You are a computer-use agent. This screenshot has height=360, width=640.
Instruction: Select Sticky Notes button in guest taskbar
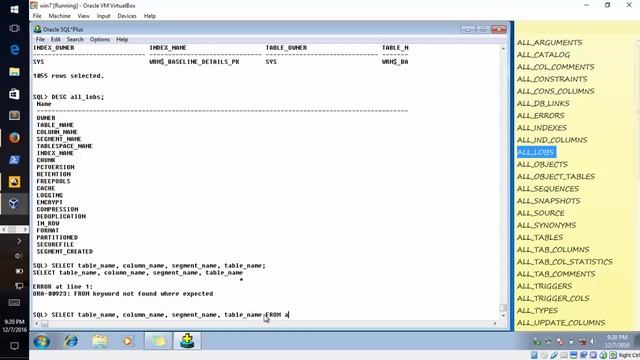[158, 341]
